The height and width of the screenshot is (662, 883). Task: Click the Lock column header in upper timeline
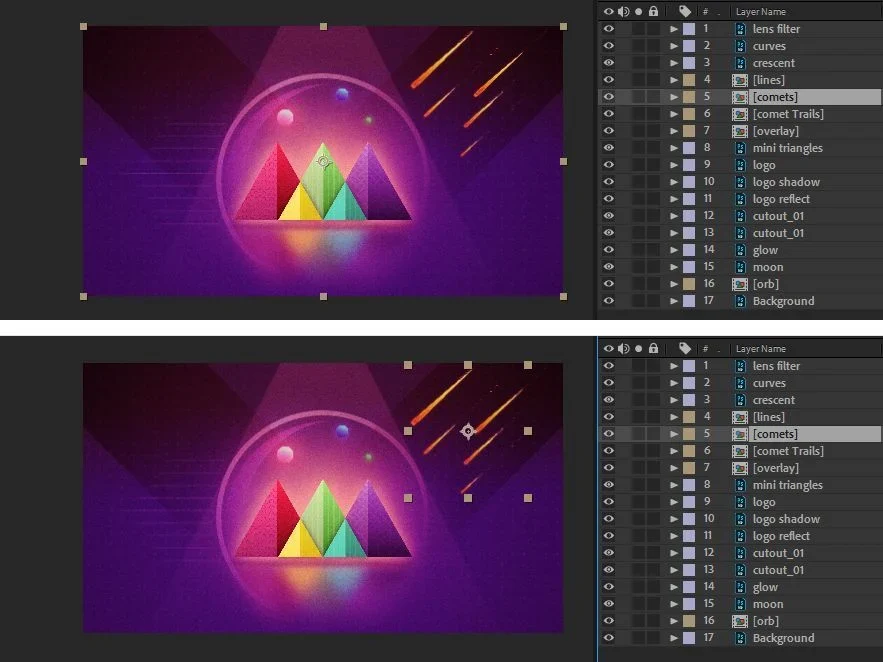(653, 11)
